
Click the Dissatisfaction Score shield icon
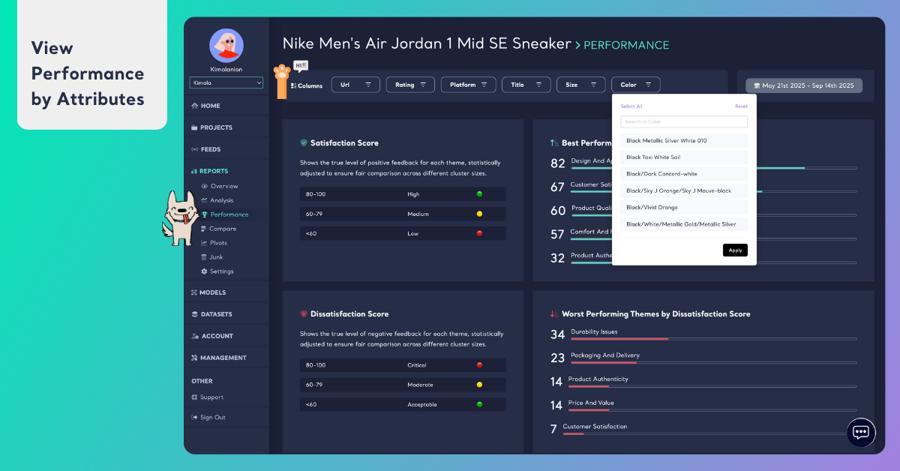point(304,314)
